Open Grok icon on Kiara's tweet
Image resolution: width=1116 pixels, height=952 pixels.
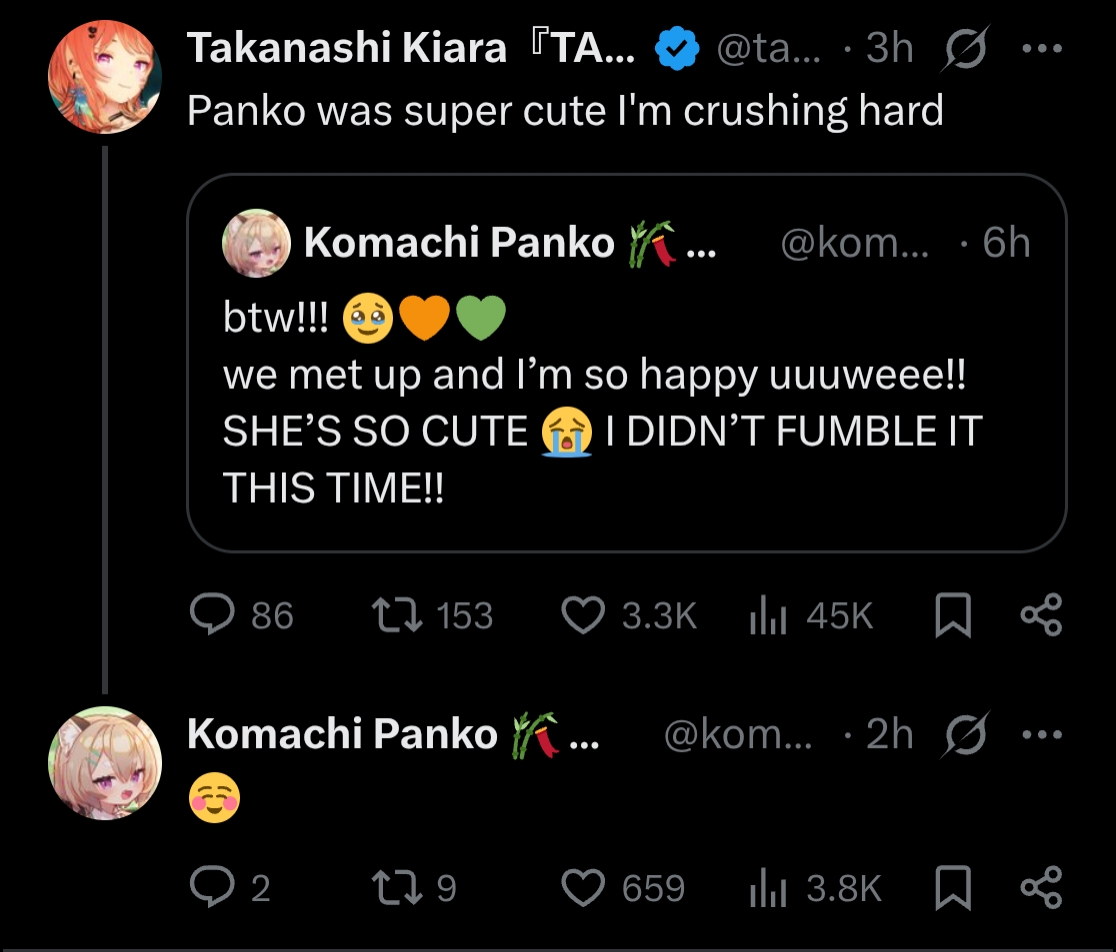[965, 48]
